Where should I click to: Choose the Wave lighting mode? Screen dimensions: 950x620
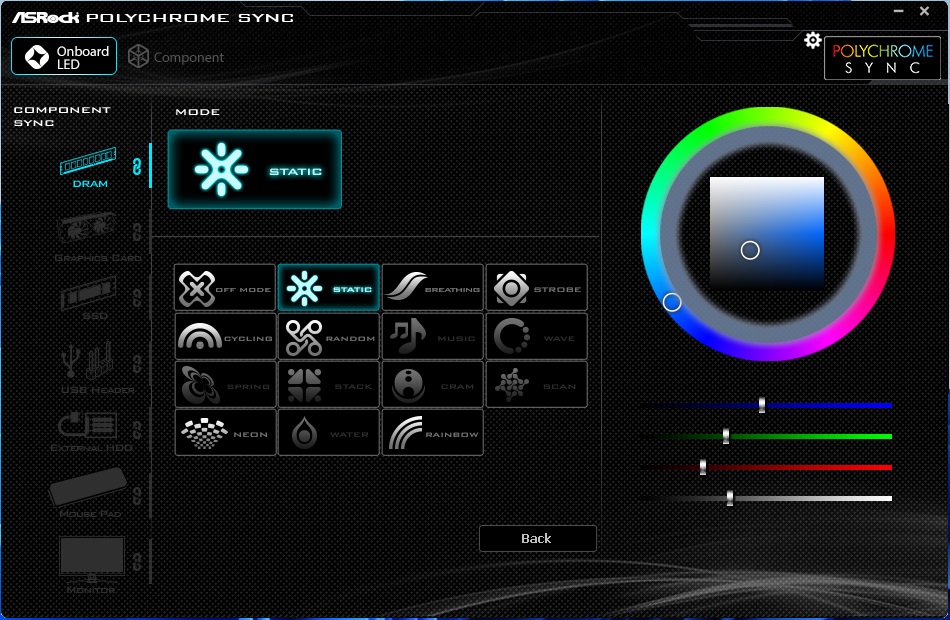536,336
